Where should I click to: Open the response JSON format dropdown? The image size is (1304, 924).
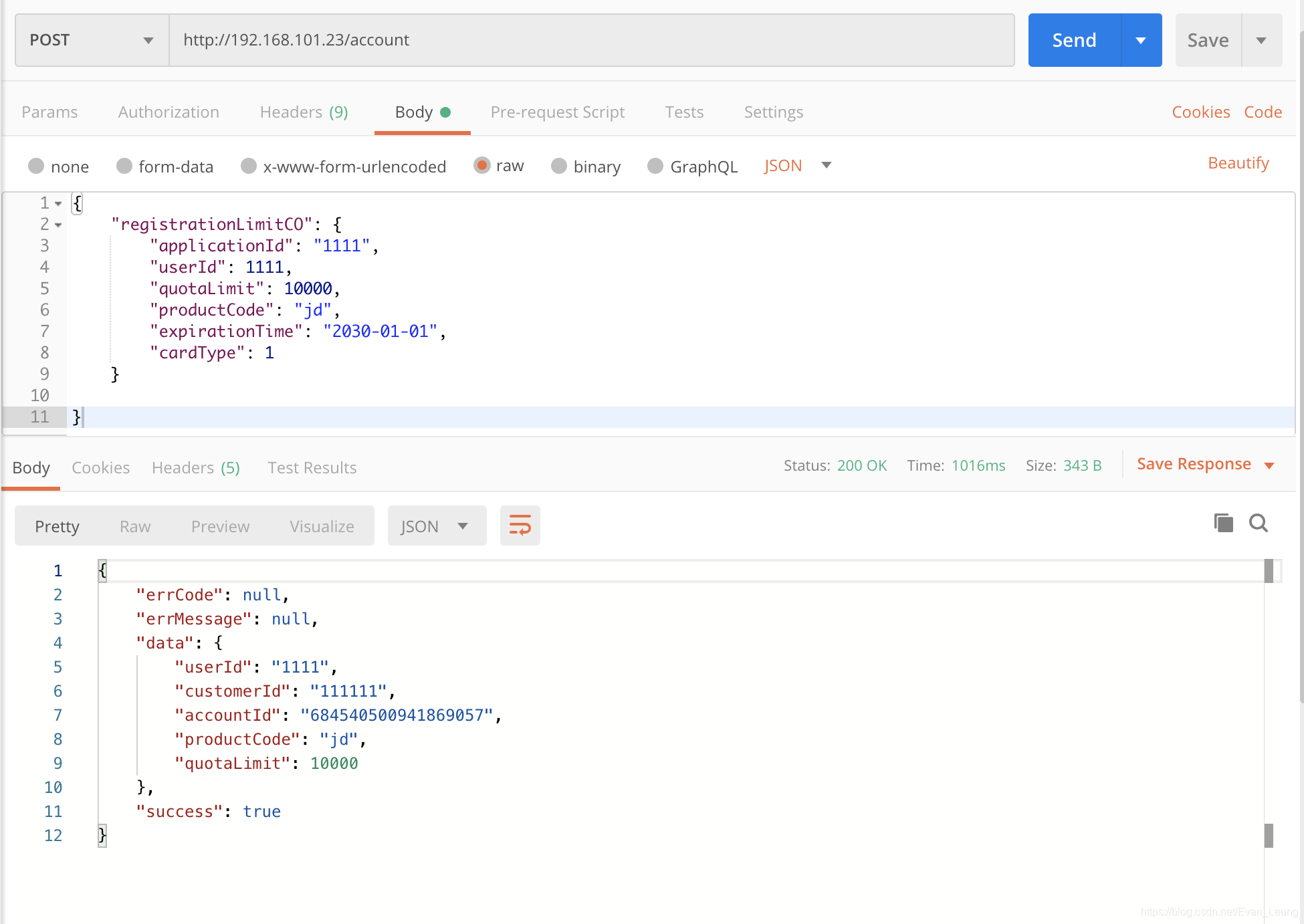[x=436, y=526]
